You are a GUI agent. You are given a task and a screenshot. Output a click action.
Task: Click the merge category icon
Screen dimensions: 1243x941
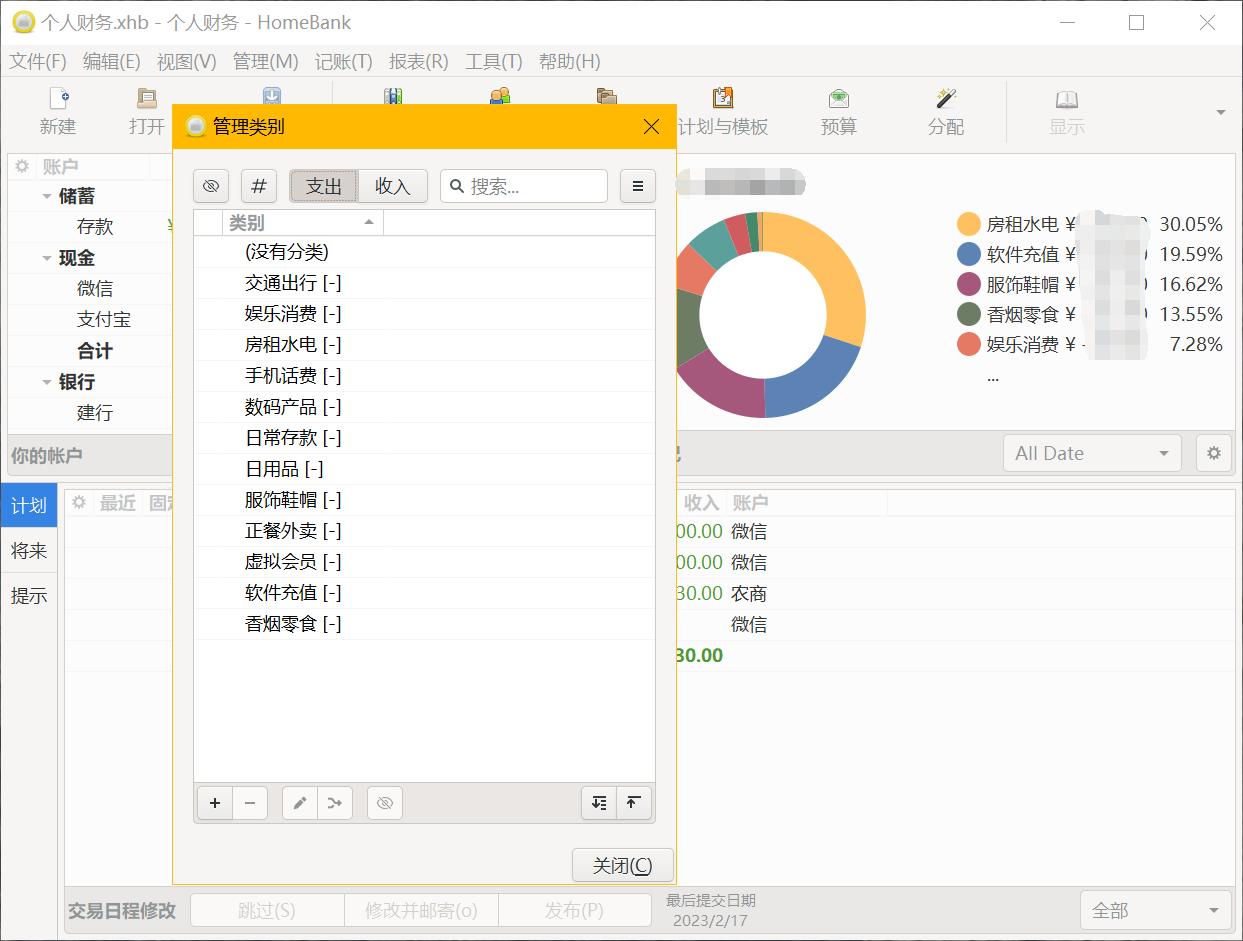335,803
